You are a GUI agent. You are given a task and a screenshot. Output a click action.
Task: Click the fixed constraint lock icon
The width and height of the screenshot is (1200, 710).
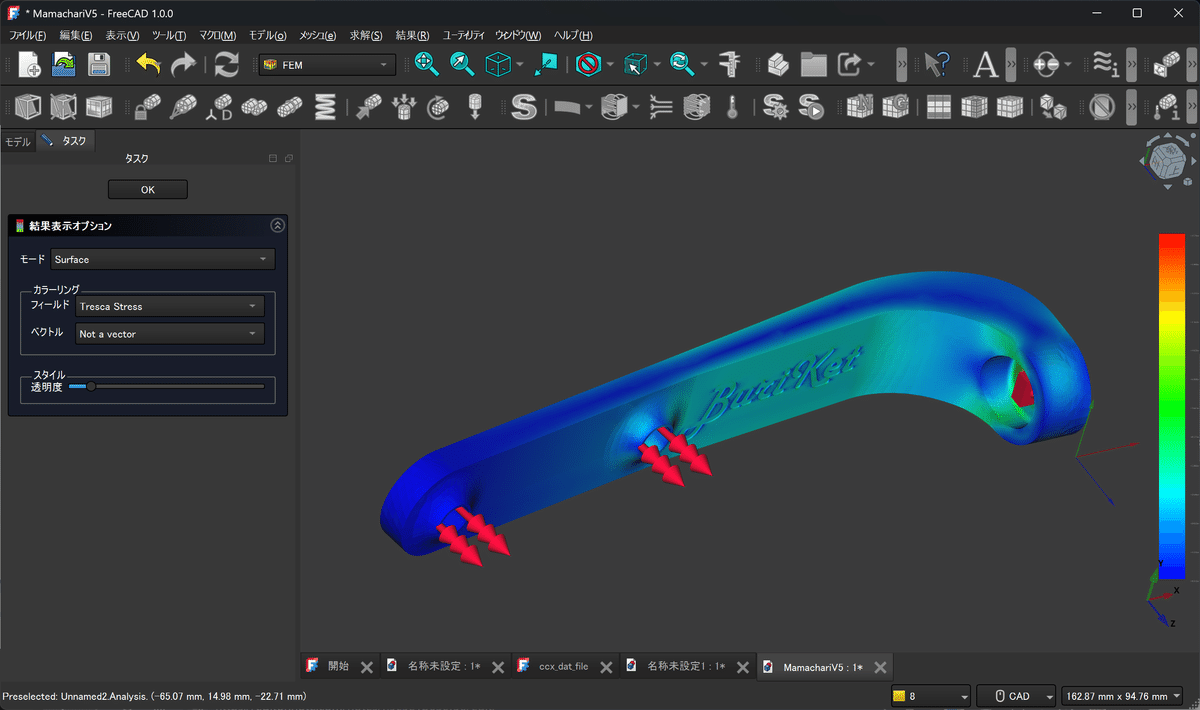148,106
